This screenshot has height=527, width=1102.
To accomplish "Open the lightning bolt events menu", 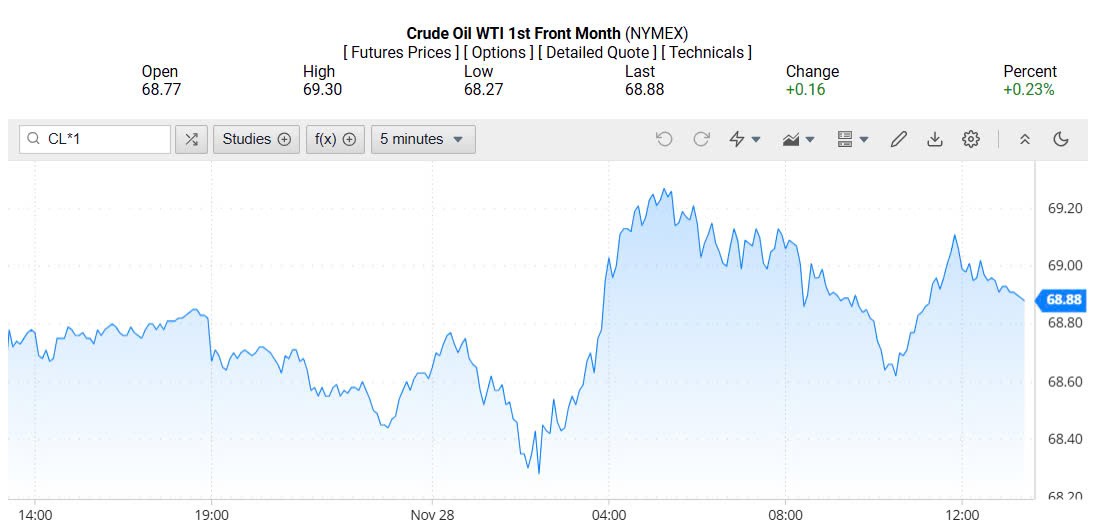I will coord(744,139).
